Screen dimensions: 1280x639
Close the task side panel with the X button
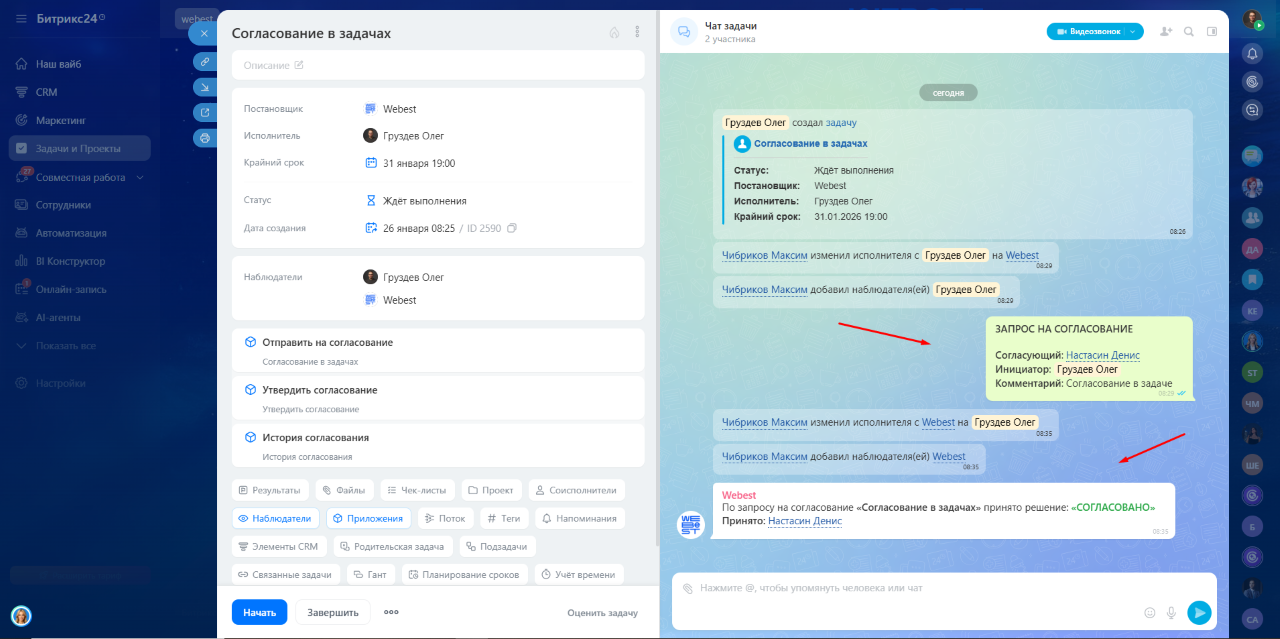point(204,33)
